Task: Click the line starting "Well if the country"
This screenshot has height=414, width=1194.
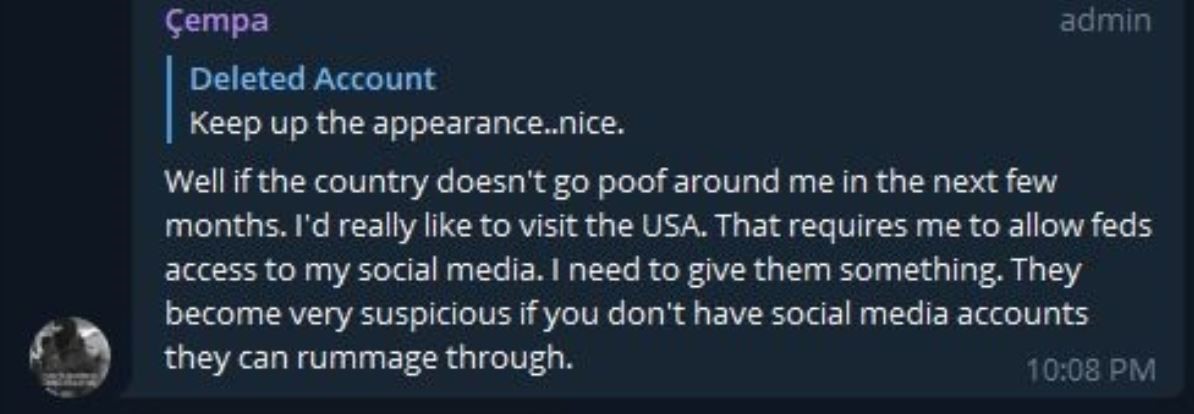Action: coord(610,183)
